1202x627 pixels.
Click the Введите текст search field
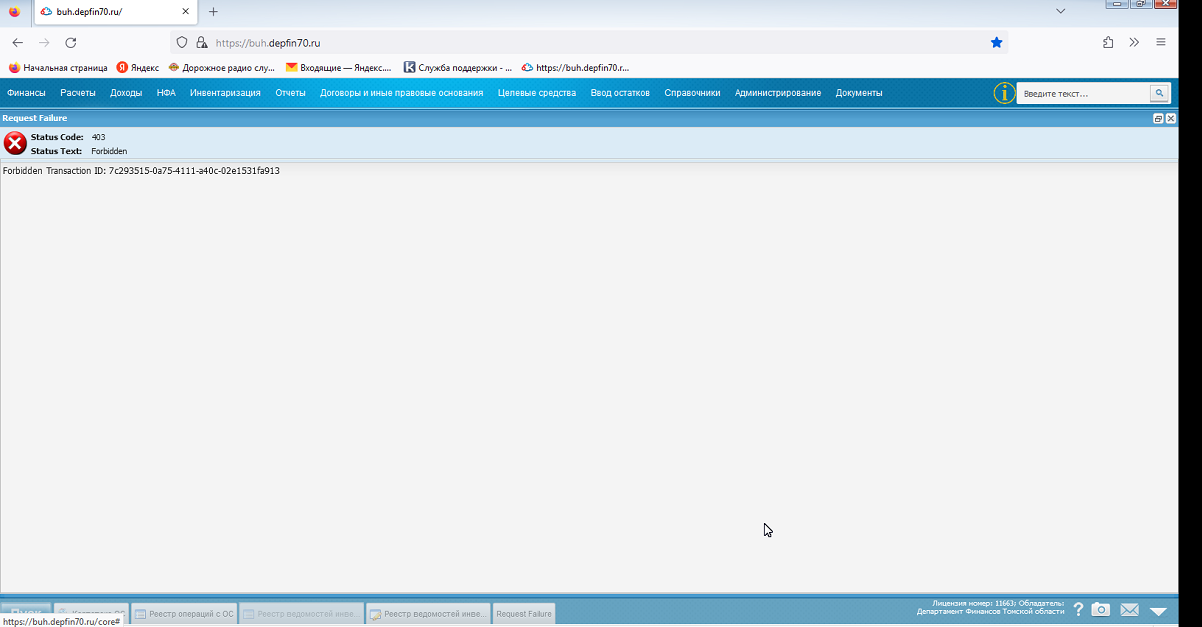pyautogui.click(x=1083, y=93)
